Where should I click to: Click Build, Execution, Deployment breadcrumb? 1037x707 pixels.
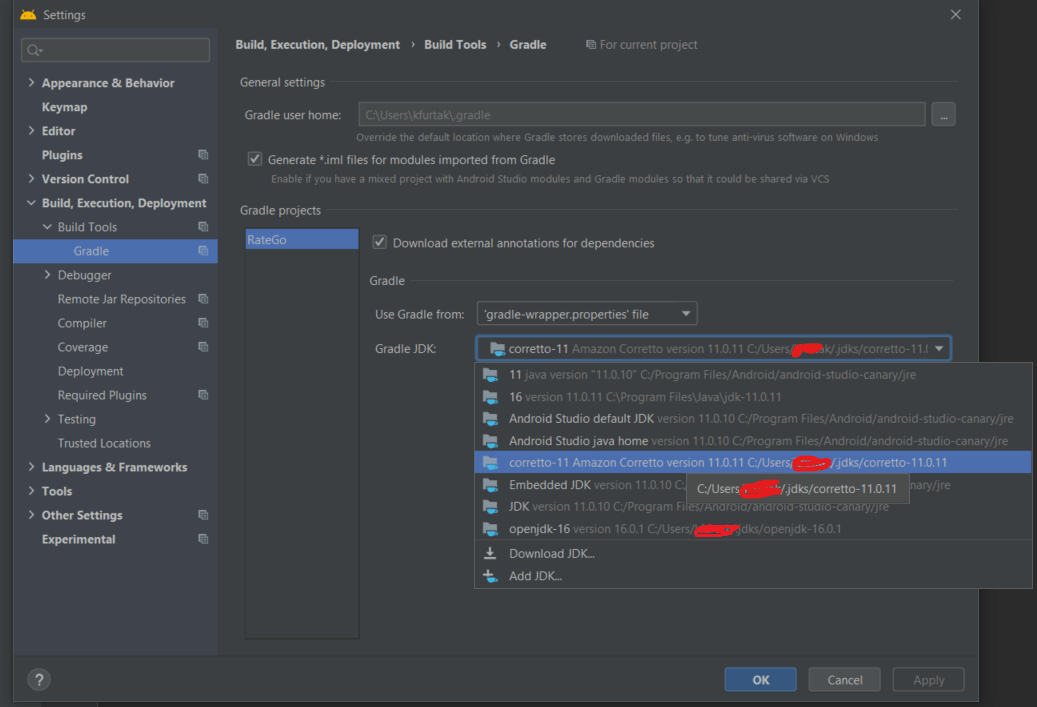(317, 44)
